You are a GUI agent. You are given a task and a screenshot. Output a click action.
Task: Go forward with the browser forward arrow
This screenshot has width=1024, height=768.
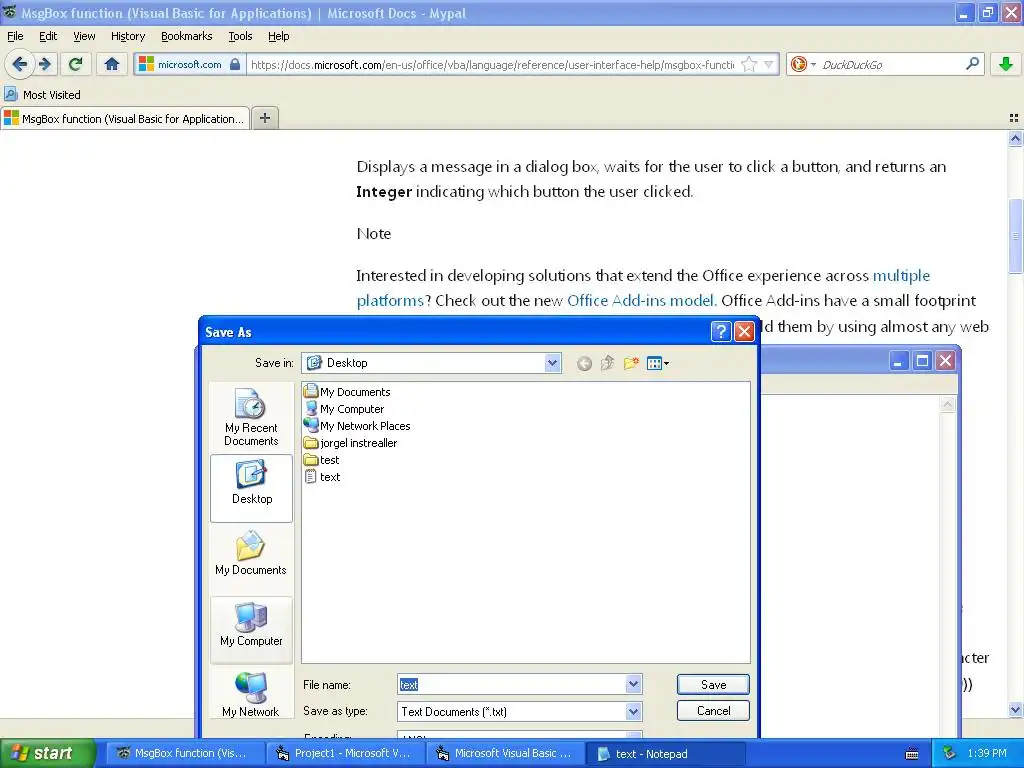click(x=45, y=64)
